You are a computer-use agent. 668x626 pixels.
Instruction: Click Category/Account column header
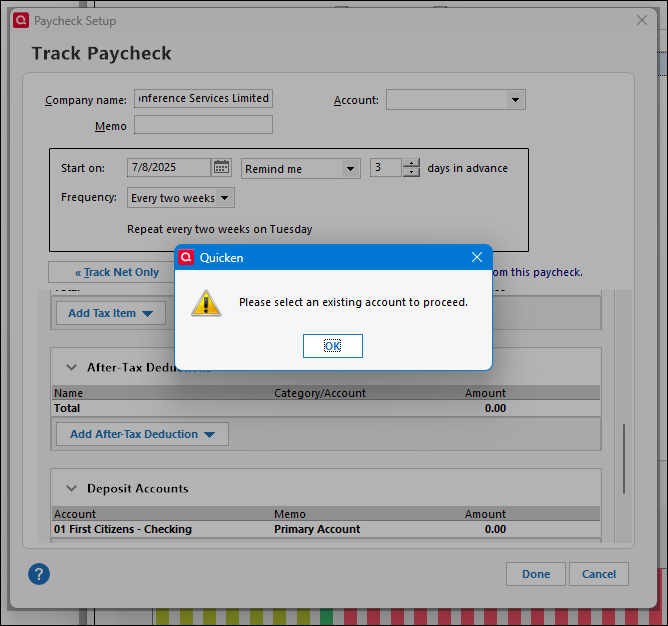coord(320,393)
